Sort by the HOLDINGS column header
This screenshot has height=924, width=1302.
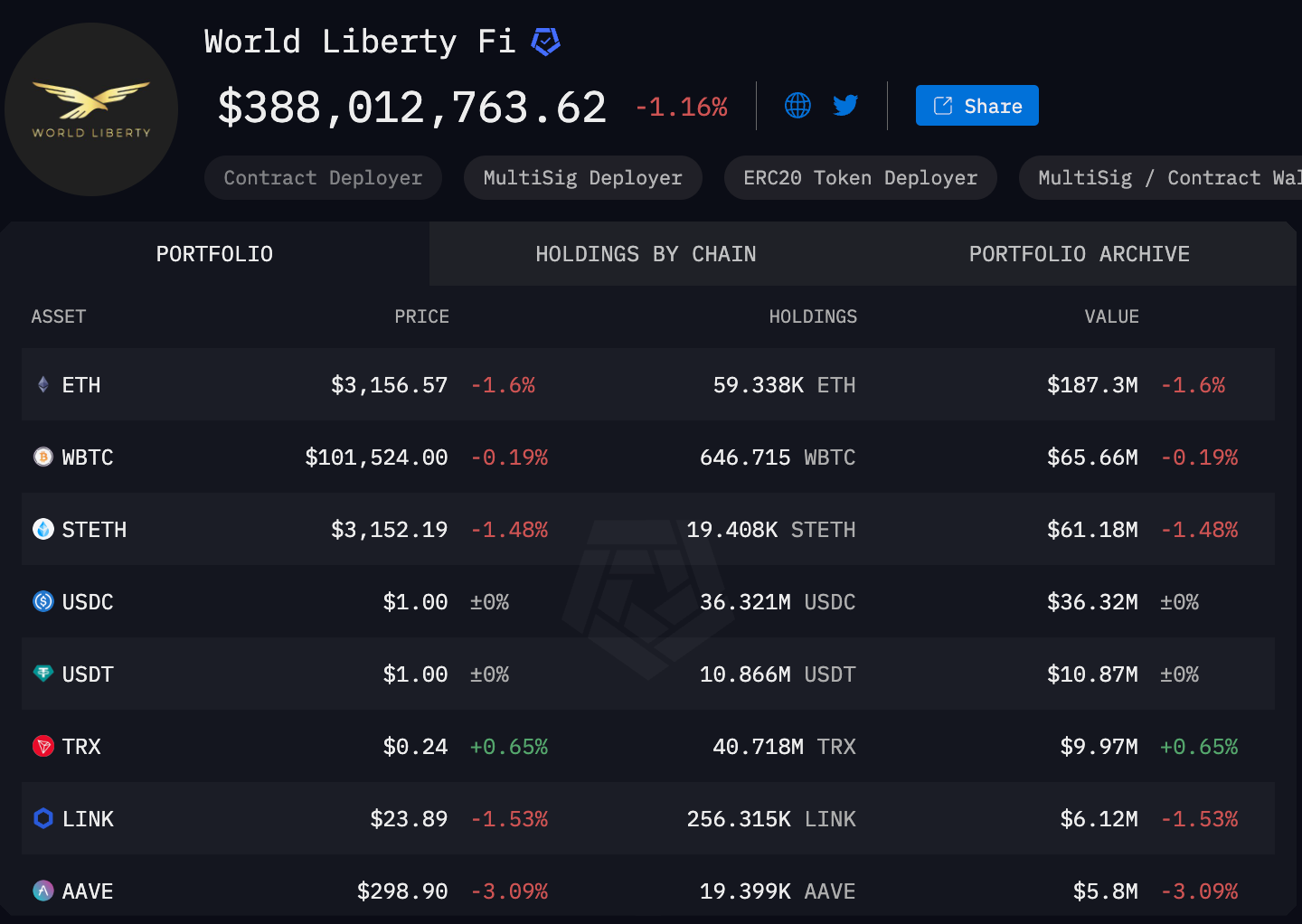(x=813, y=316)
